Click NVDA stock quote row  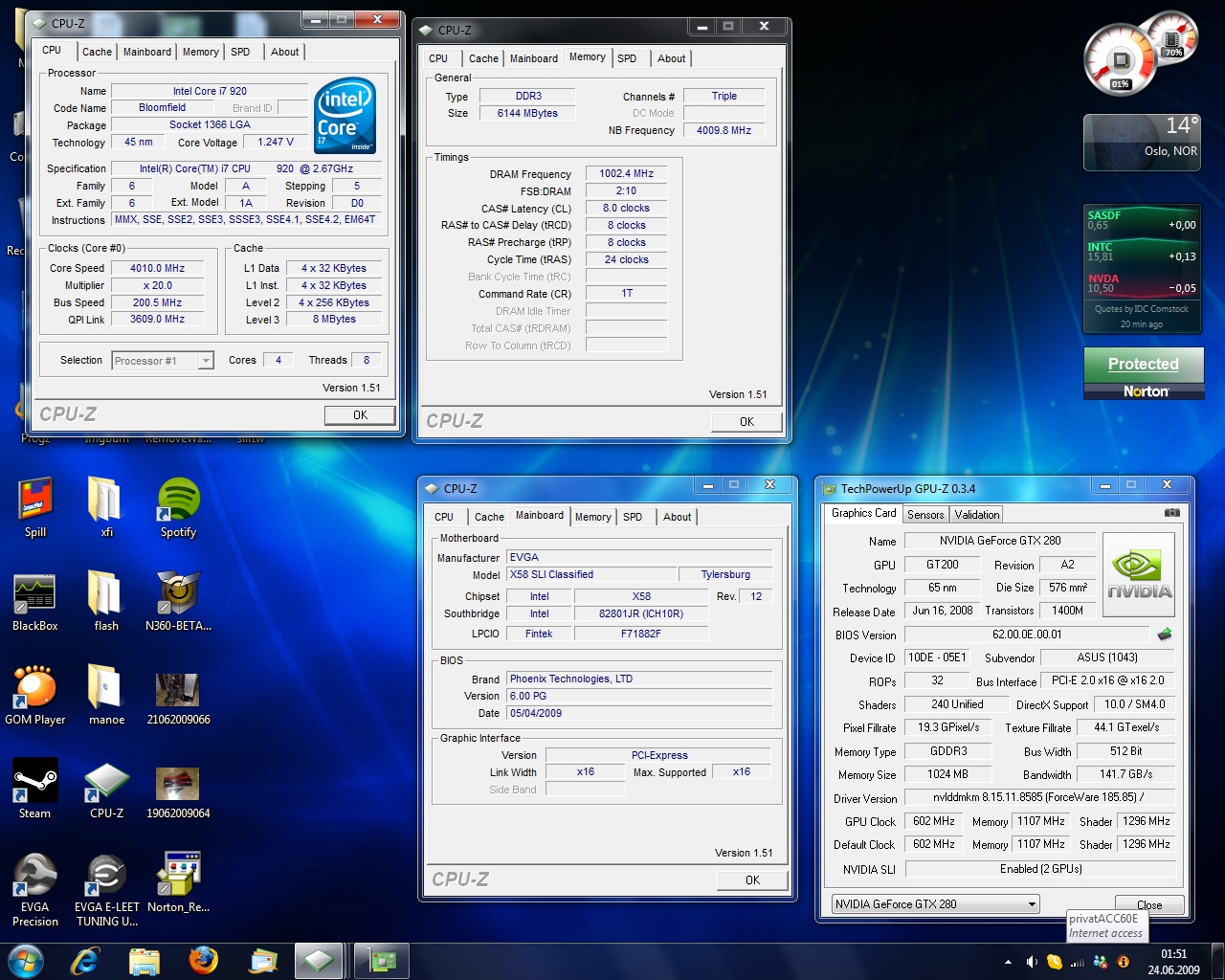click(x=1141, y=283)
